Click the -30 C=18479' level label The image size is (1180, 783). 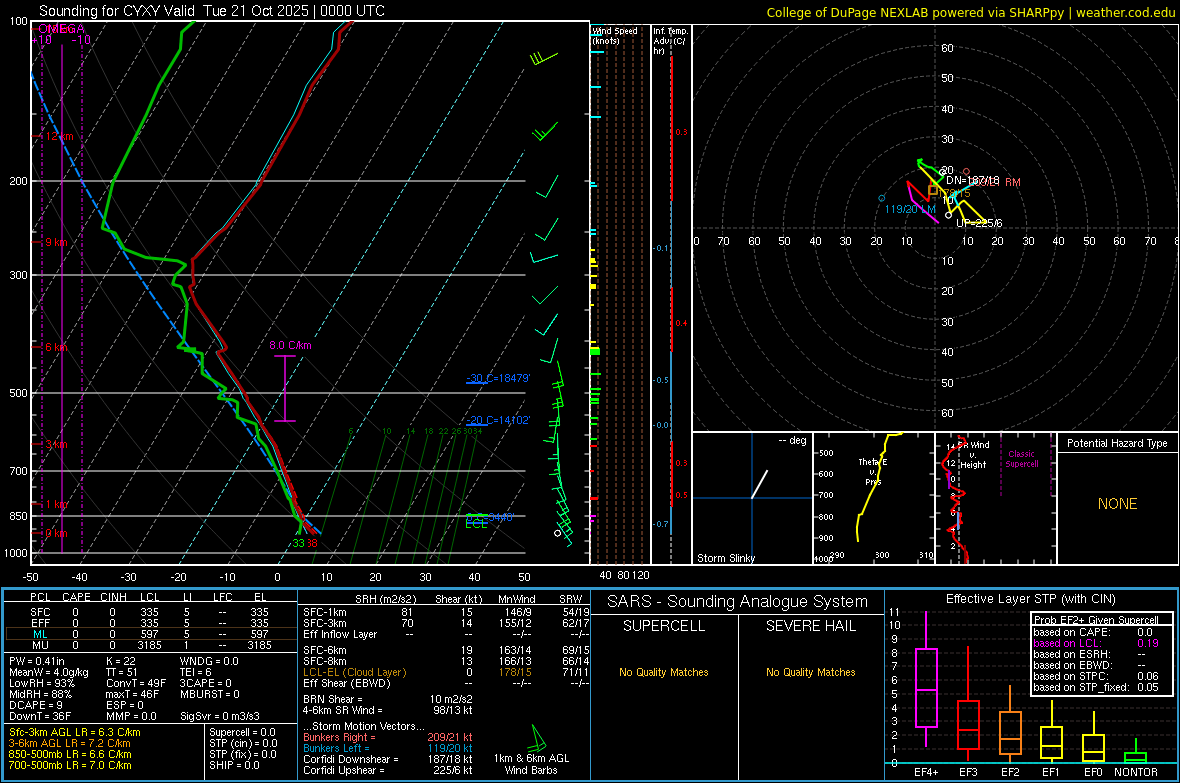[x=498, y=378]
